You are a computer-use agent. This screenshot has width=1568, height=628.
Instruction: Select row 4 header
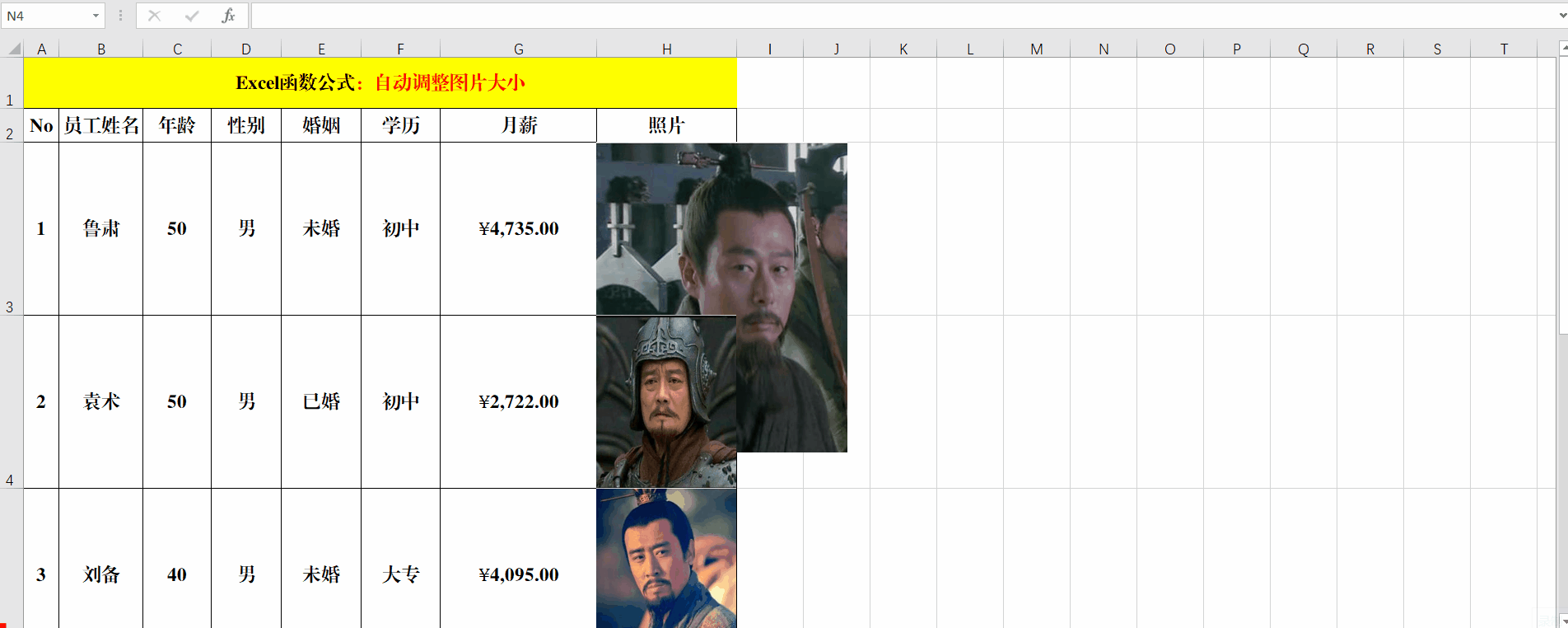12,401
